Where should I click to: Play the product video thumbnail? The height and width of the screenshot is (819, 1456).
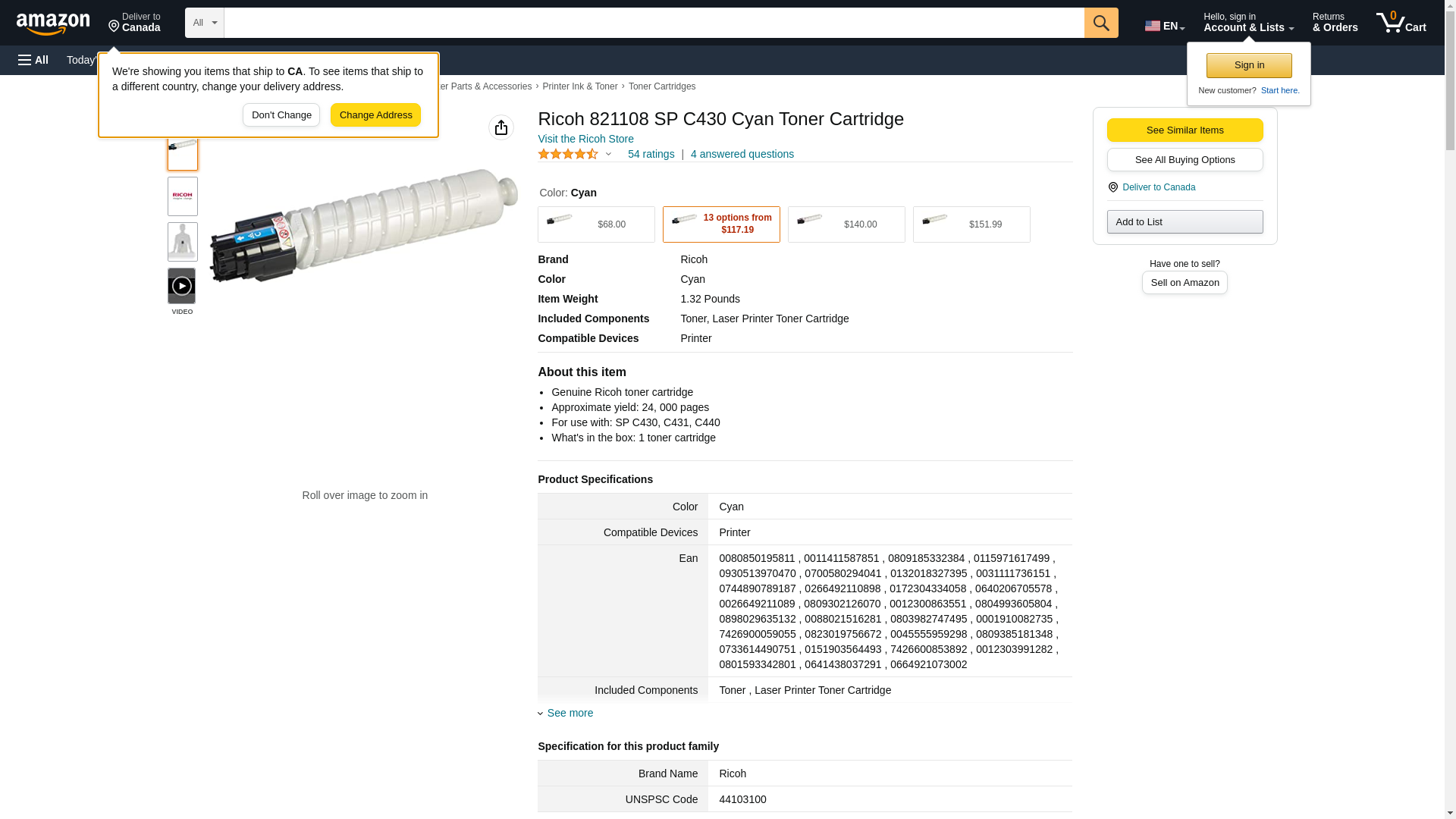point(182,286)
